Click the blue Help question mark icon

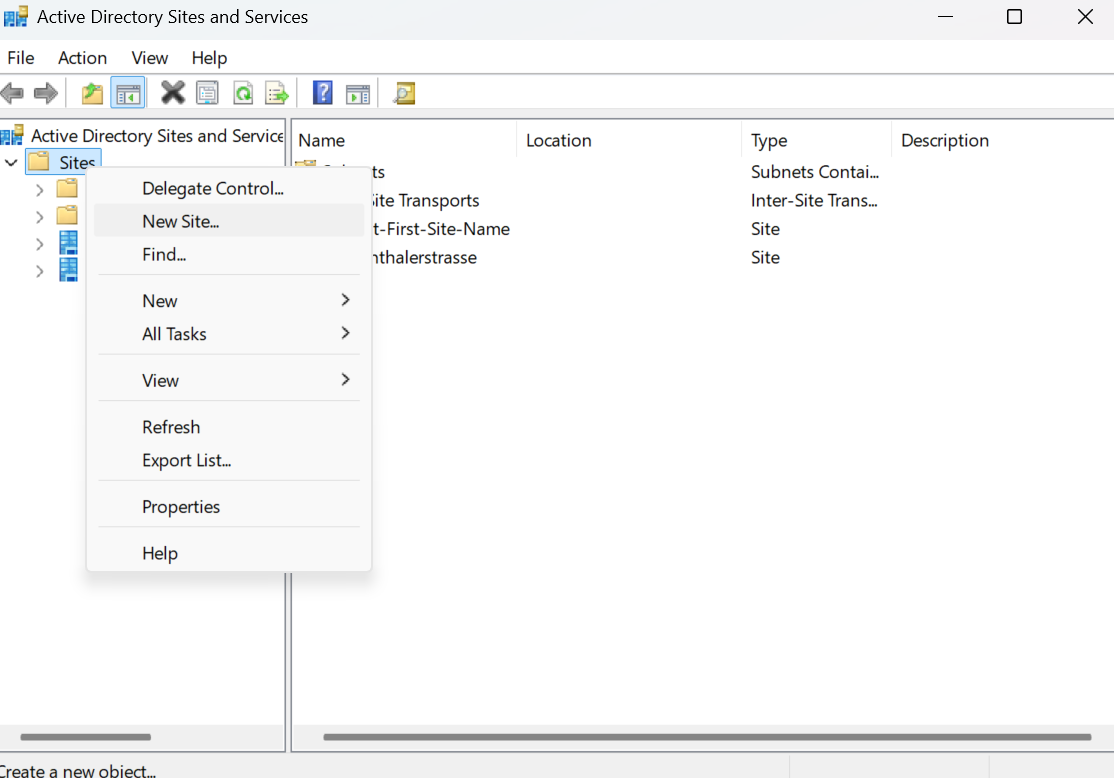323,92
